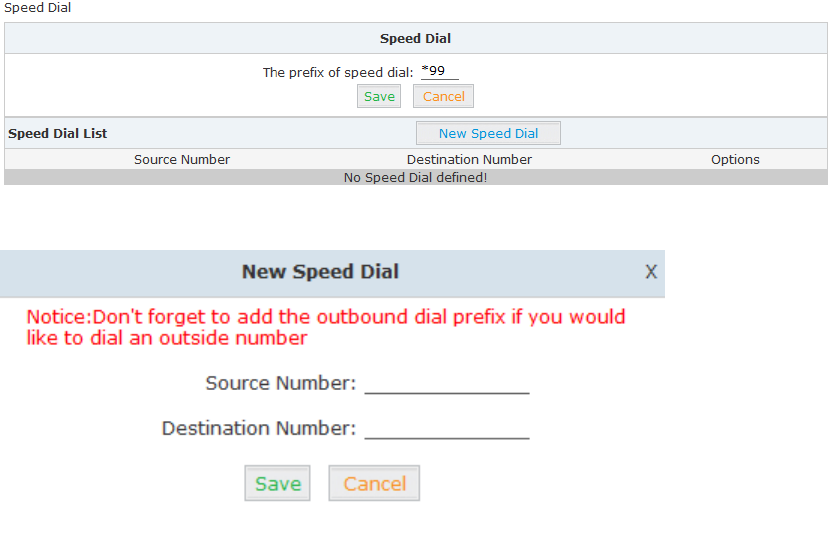Click the Speed Dial panel header
The width and height of the screenshot is (831, 536).
pos(415,39)
